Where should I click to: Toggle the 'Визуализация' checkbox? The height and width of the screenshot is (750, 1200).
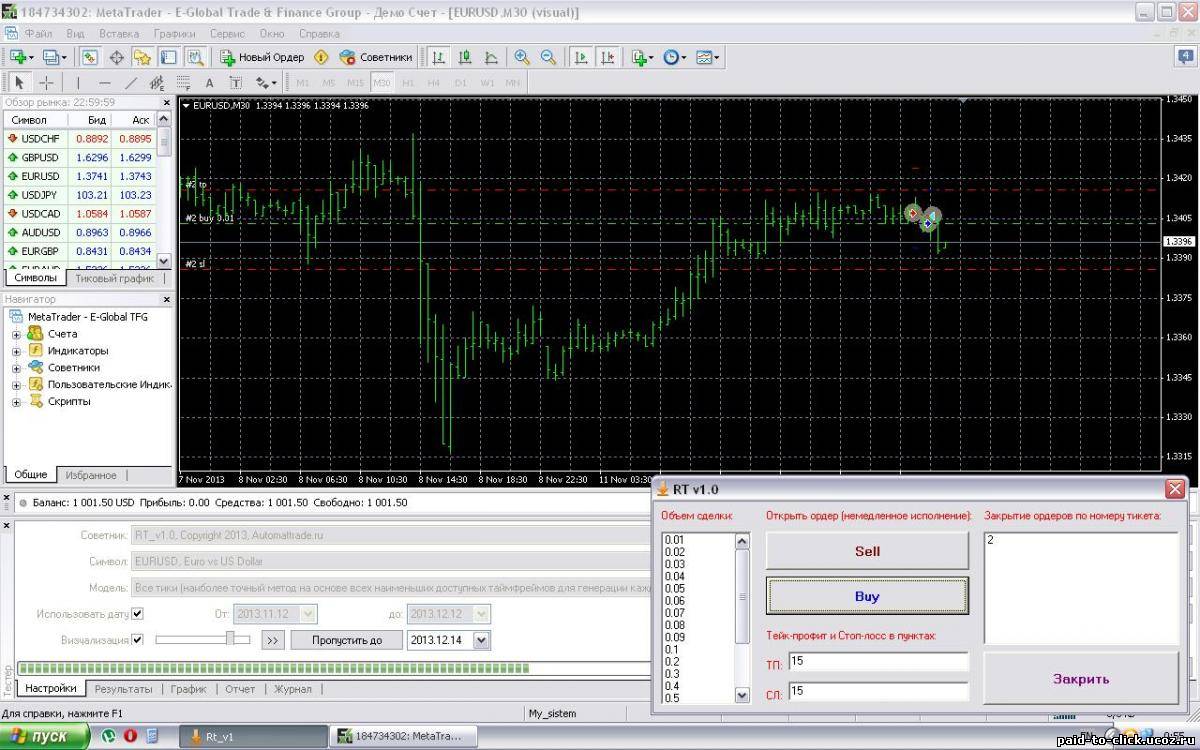pos(138,639)
